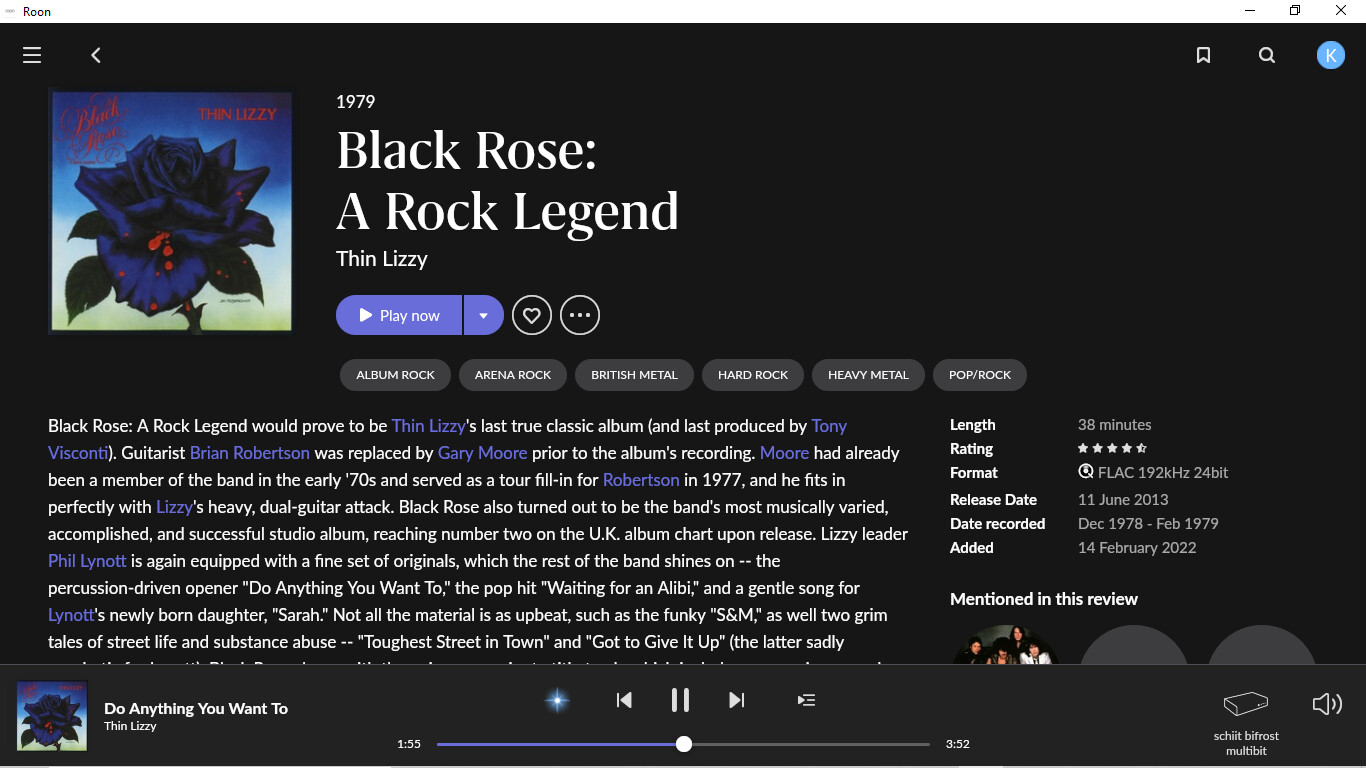The image size is (1366, 768).
Task: Skip to previous track
Action: tap(624, 700)
